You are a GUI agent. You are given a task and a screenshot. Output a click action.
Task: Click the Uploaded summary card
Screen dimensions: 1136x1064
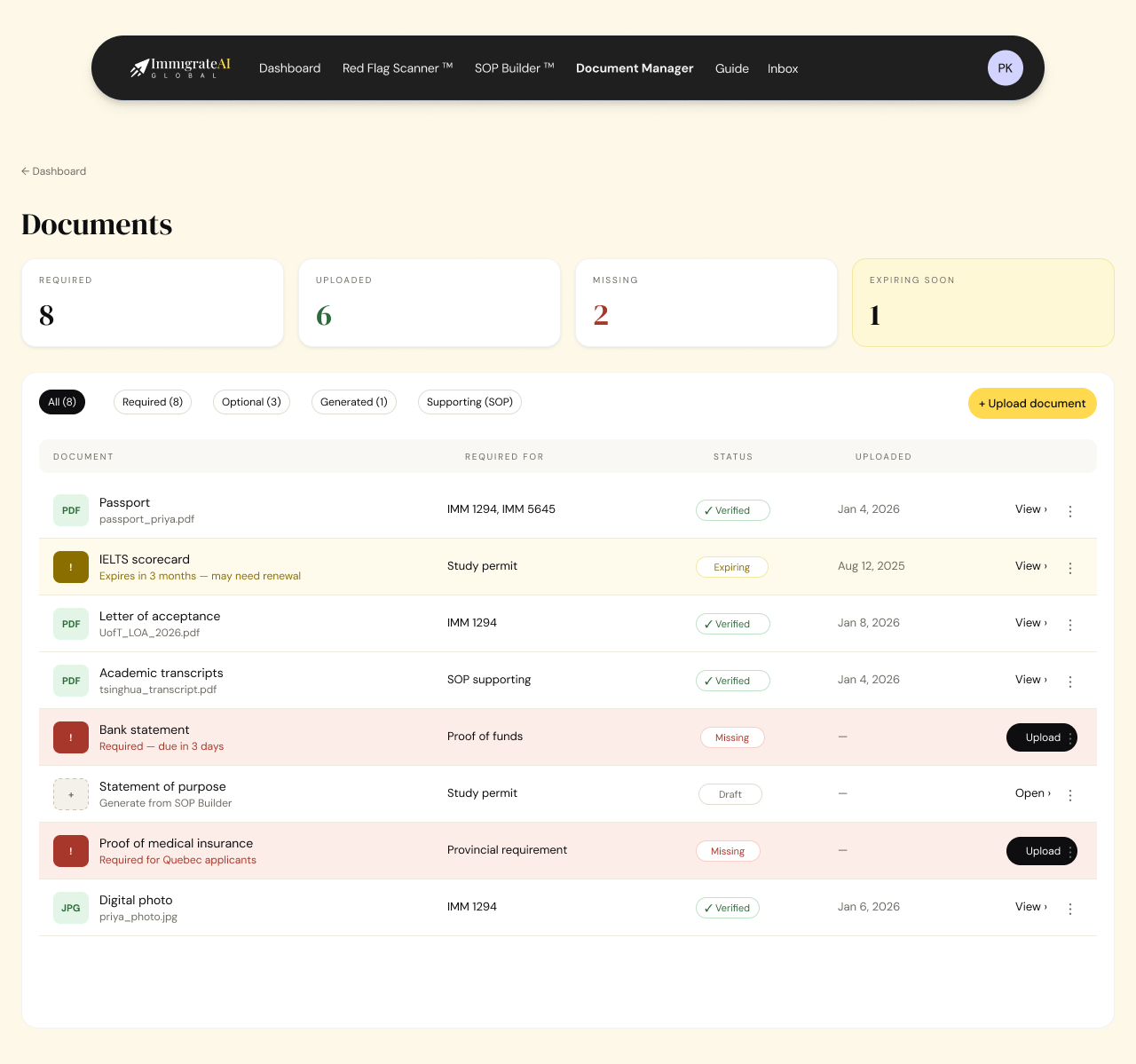click(430, 303)
